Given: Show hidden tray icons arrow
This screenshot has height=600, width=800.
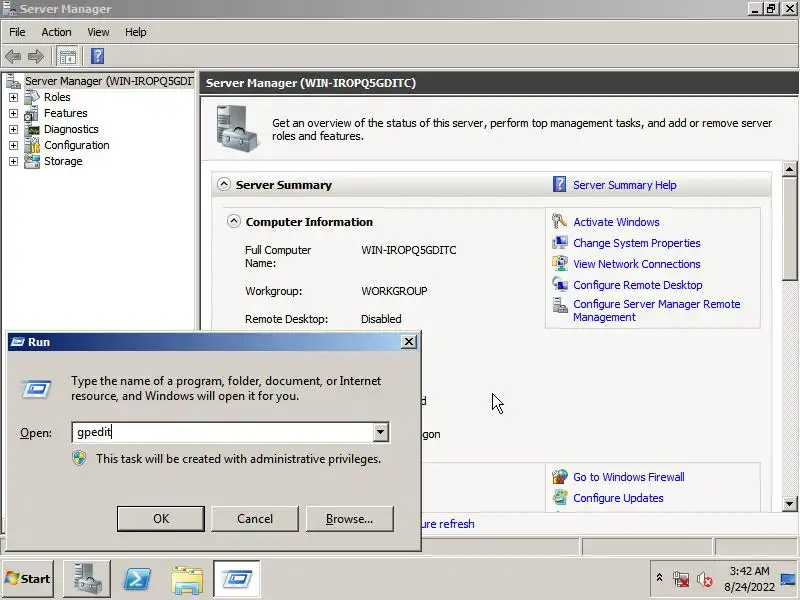Looking at the screenshot, I should click(x=659, y=578).
